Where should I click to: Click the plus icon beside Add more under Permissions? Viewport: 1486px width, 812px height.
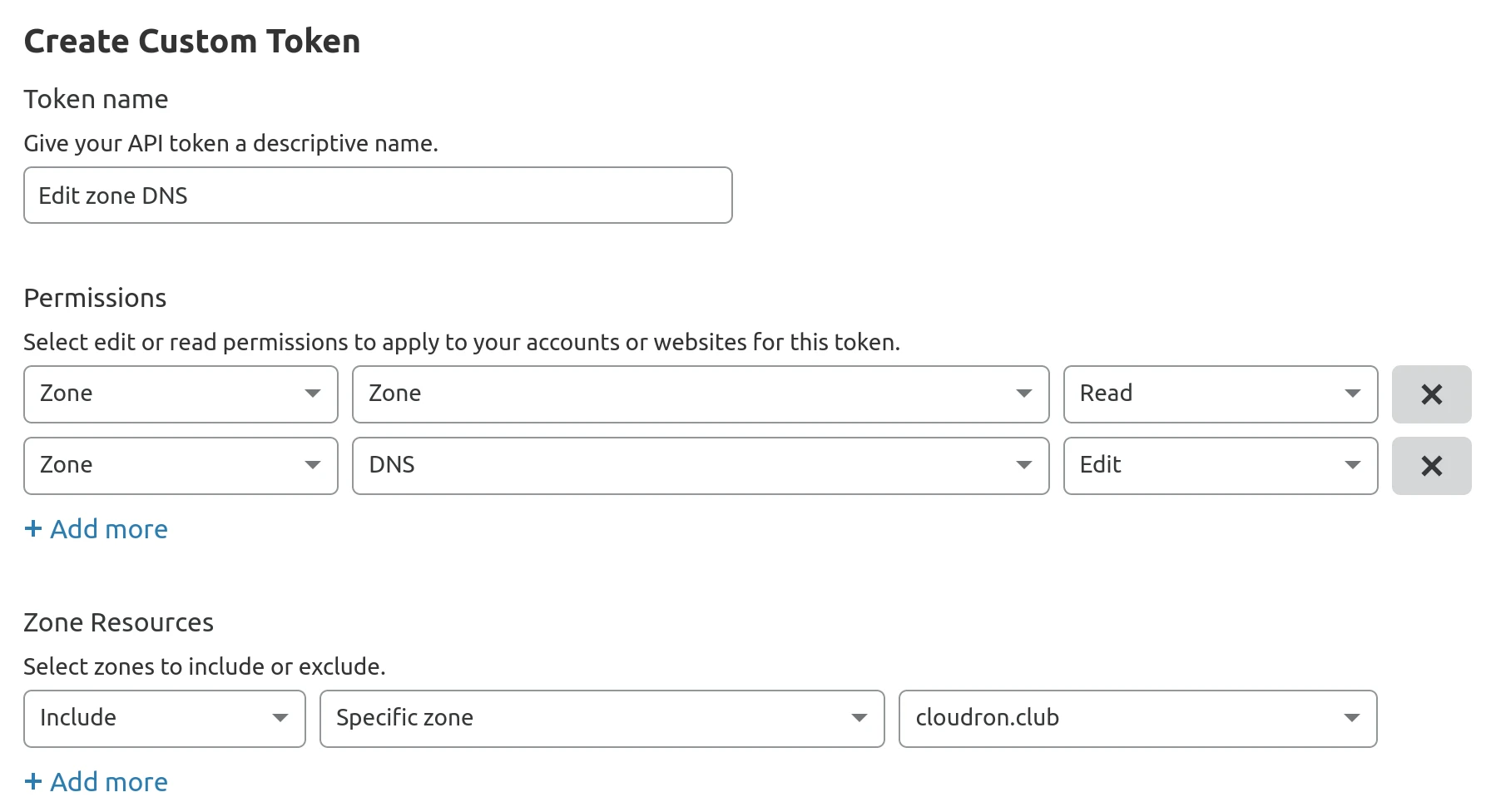(x=33, y=528)
